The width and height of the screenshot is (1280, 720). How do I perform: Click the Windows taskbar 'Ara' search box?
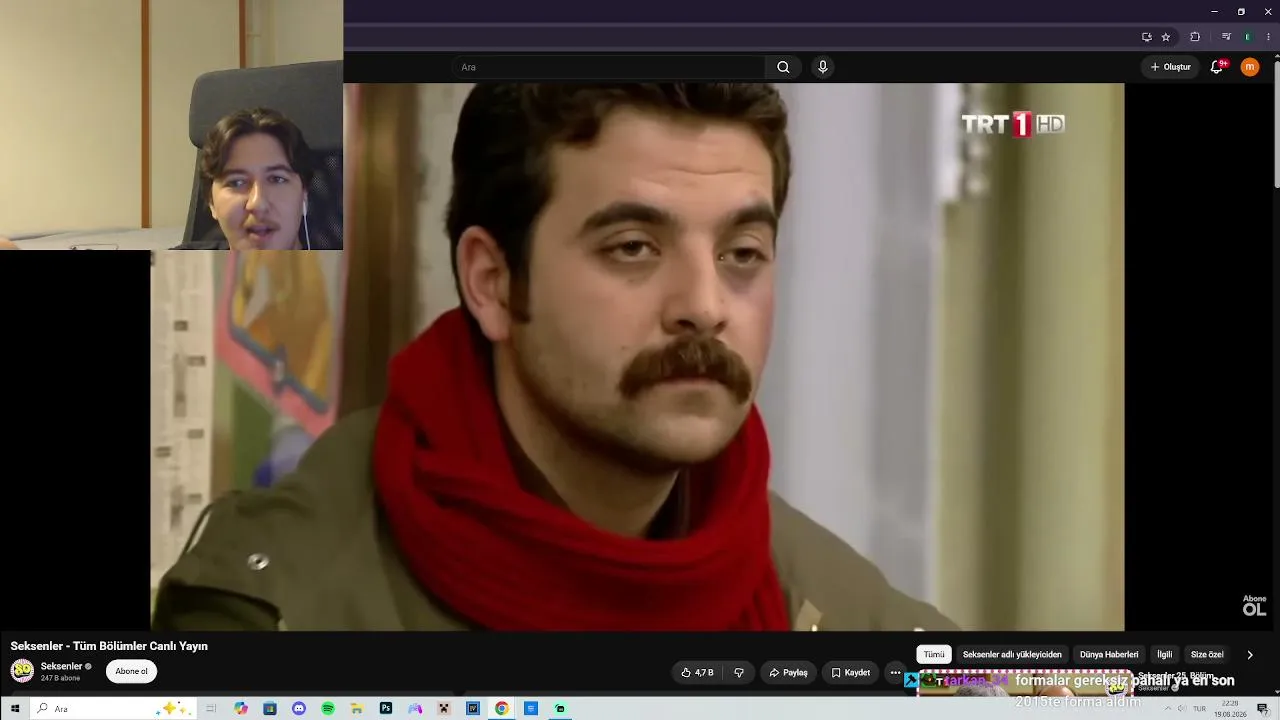click(112, 709)
